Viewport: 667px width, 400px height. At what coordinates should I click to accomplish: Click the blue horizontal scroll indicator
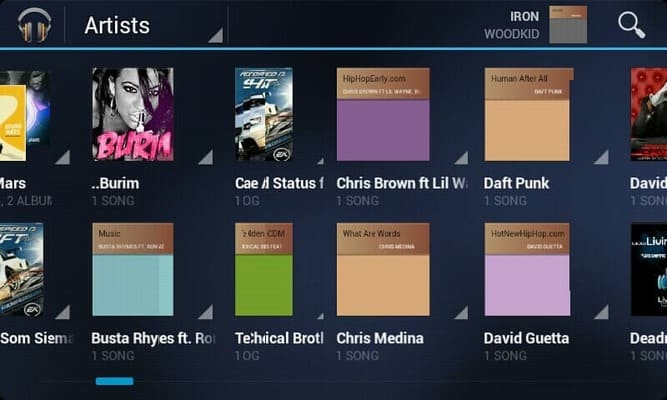click(114, 381)
